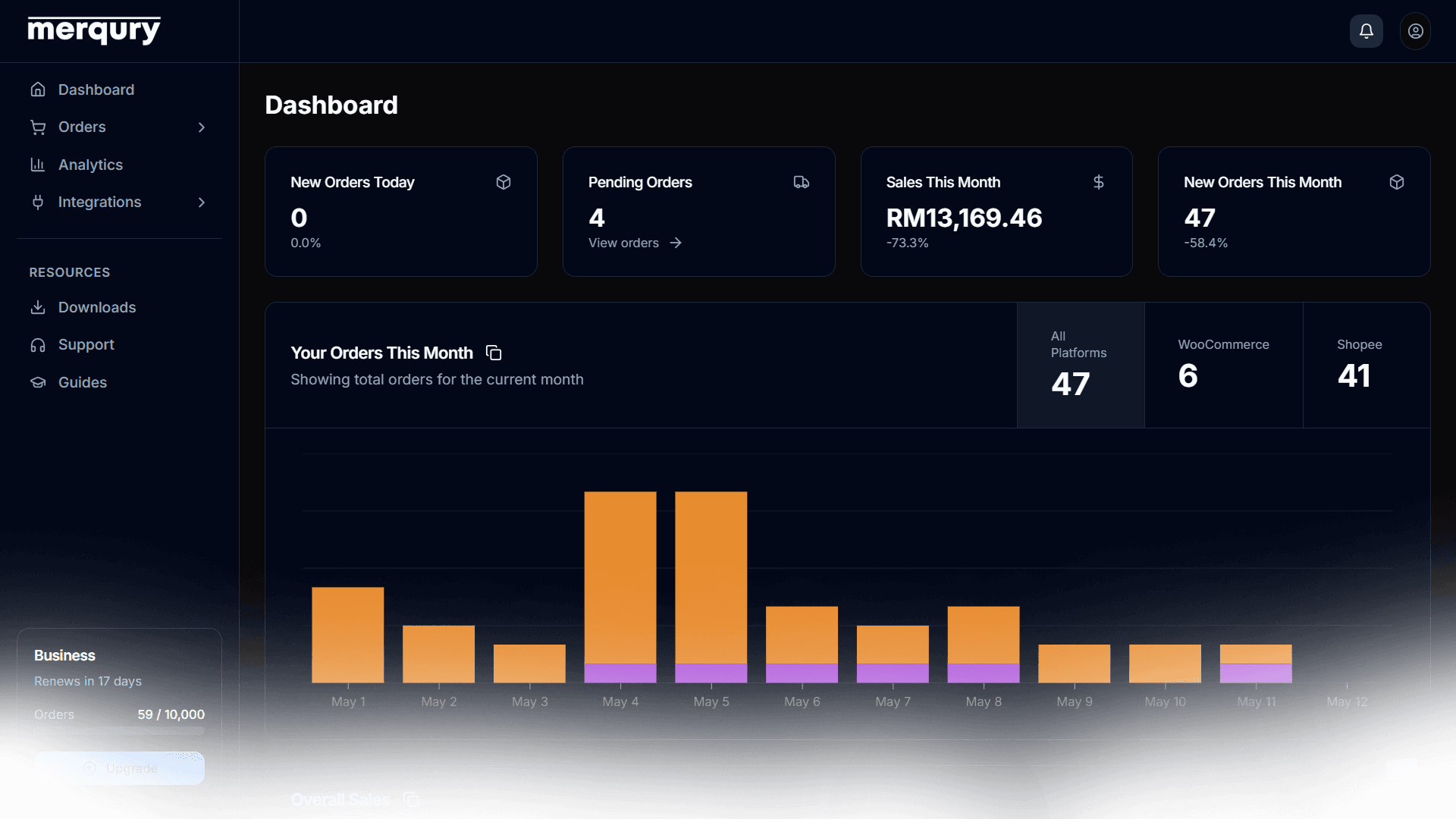Click the orders usage progress bar
The width and height of the screenshot is (1456, 819).
119,731
